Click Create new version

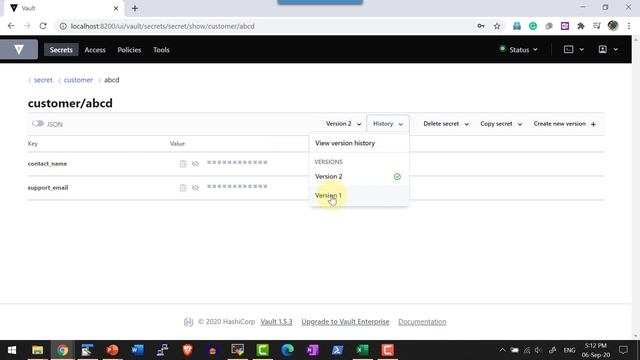tap(564, 124)
